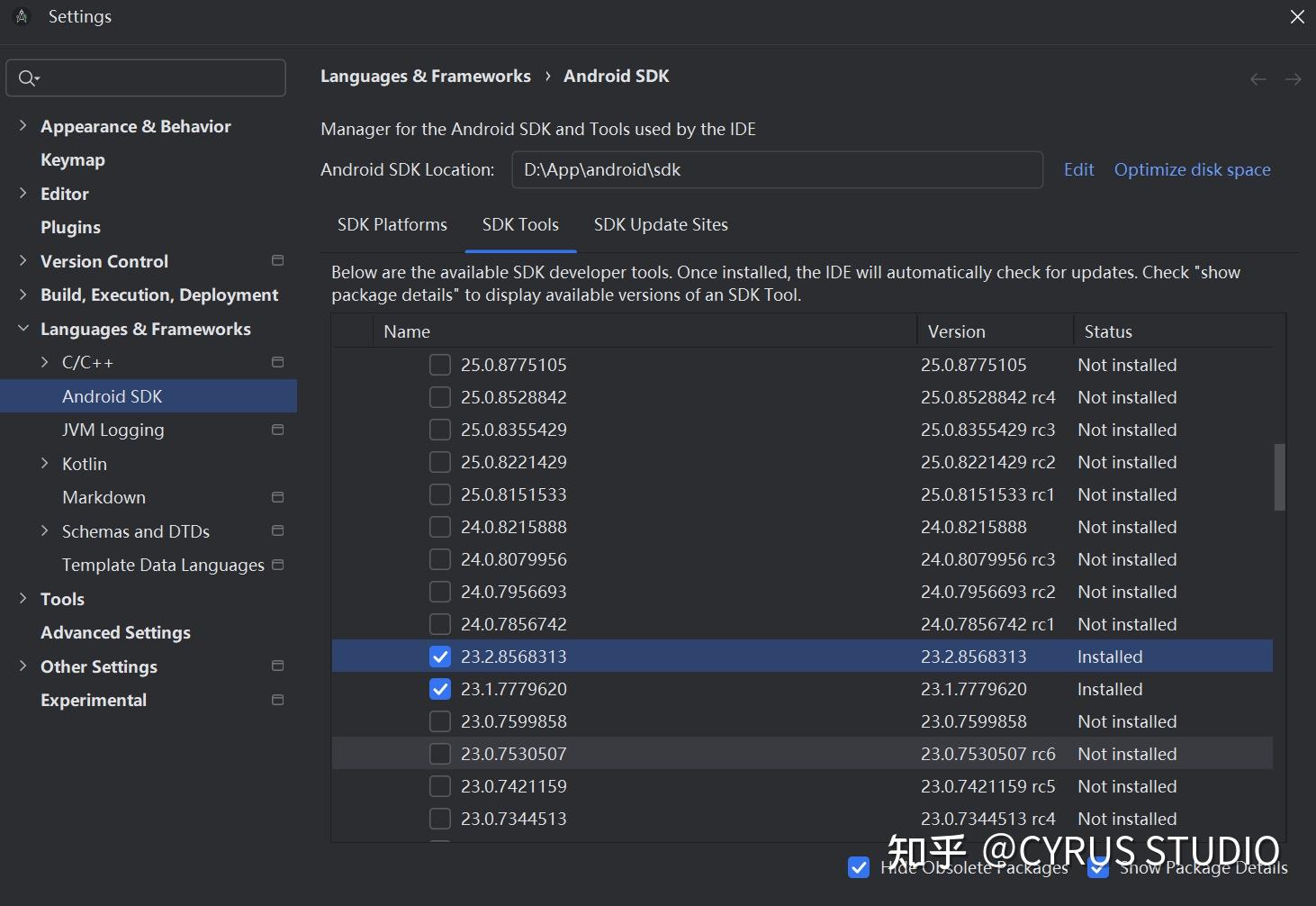
Task: Click the settings indicator icon beside Experimental
Action: [279, 700]
